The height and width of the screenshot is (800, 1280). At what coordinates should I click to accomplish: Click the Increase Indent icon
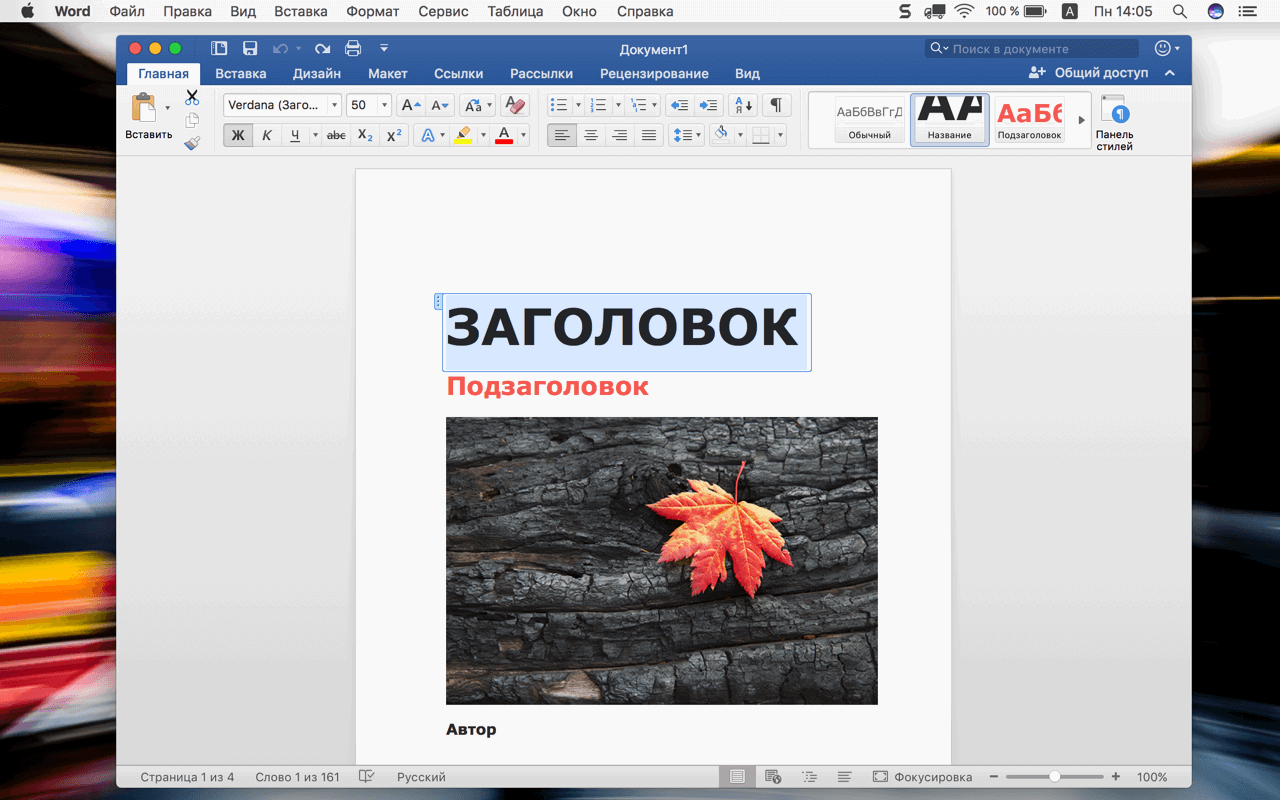click(709, 105)
